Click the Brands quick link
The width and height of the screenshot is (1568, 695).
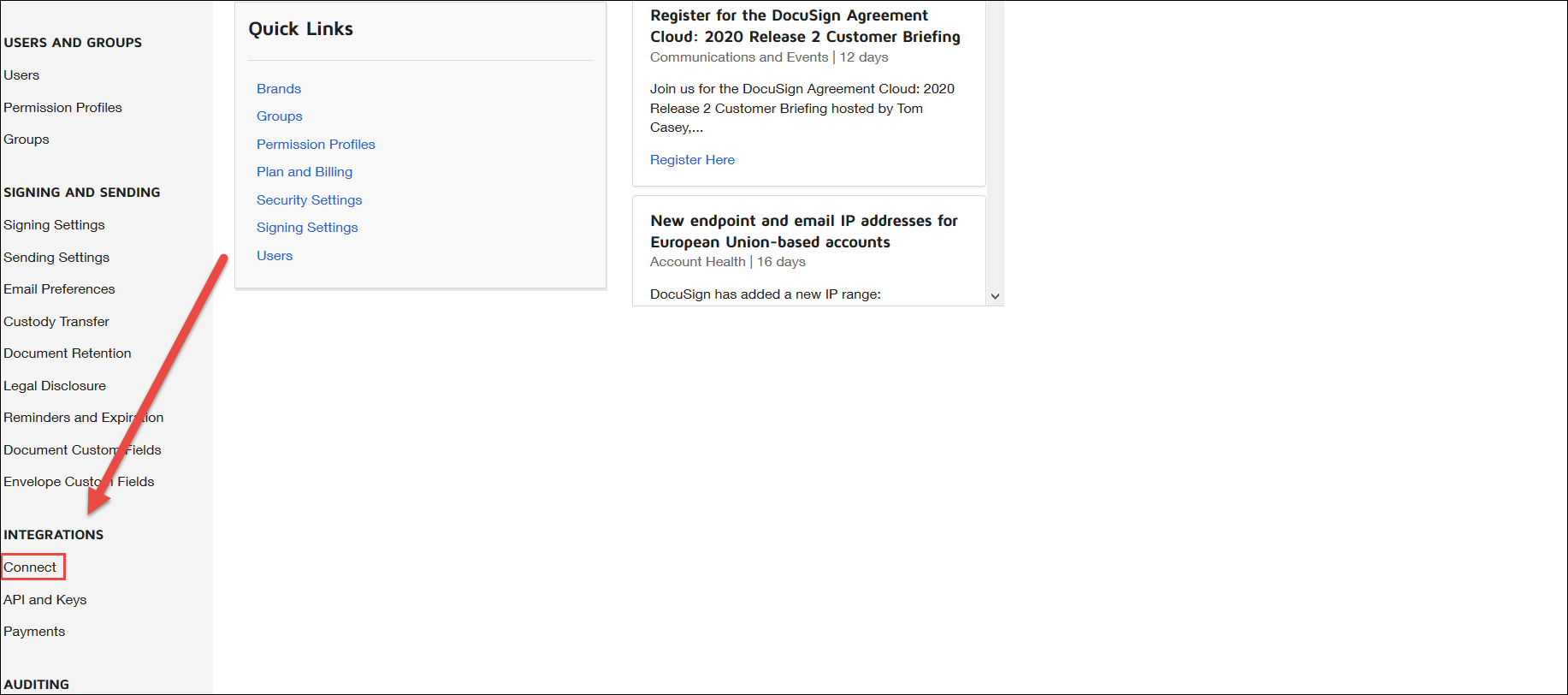pos(279,89)
